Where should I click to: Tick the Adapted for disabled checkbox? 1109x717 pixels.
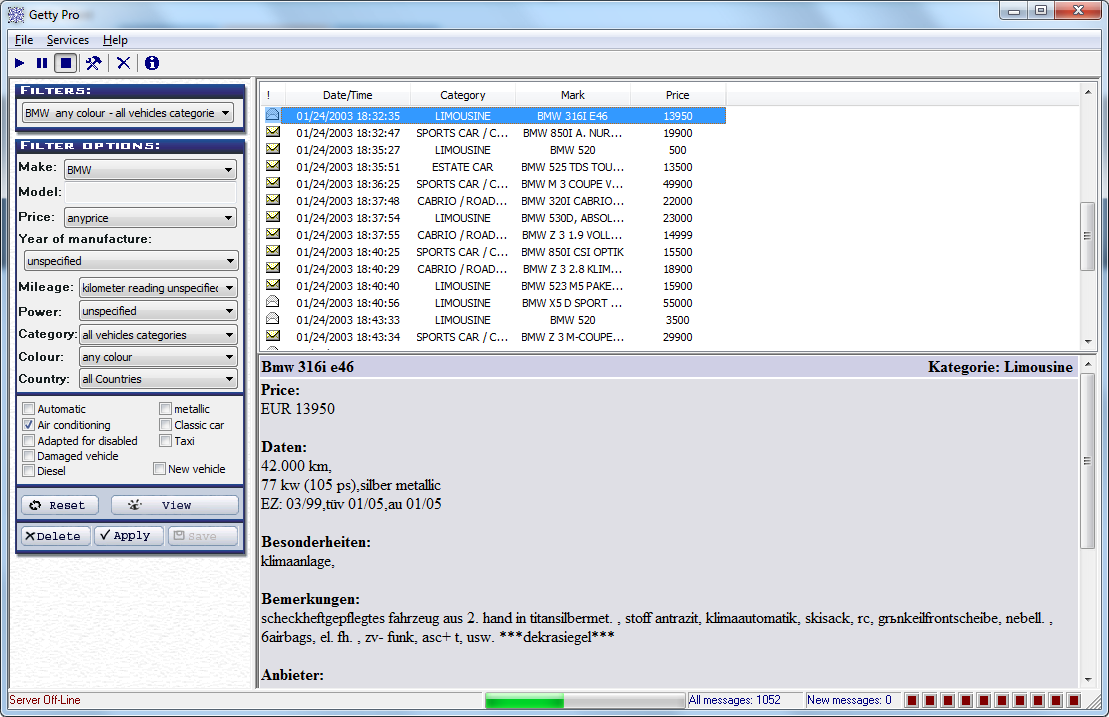(28, 441)
